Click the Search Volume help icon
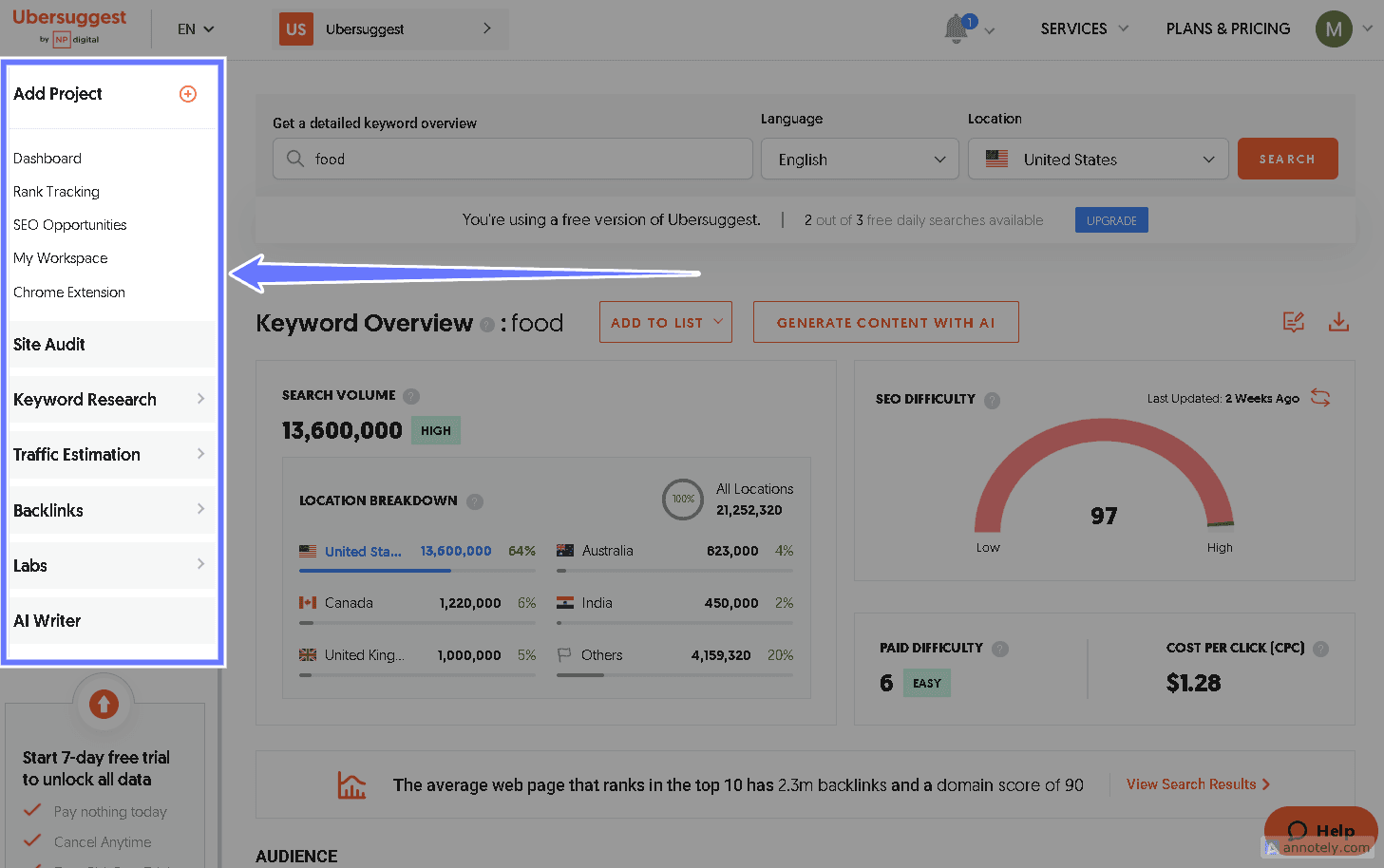 411,396
